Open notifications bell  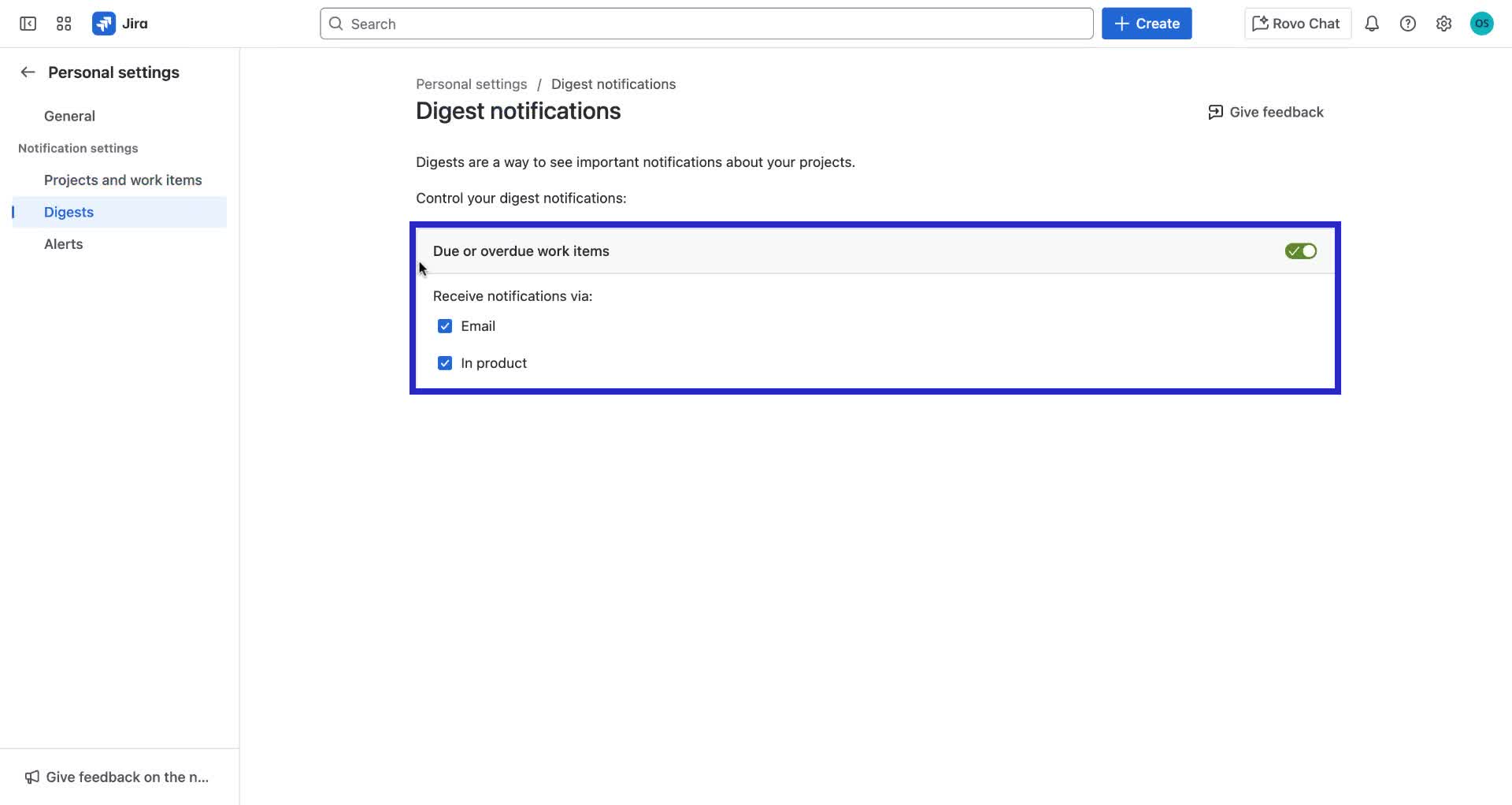[1371, 24]
